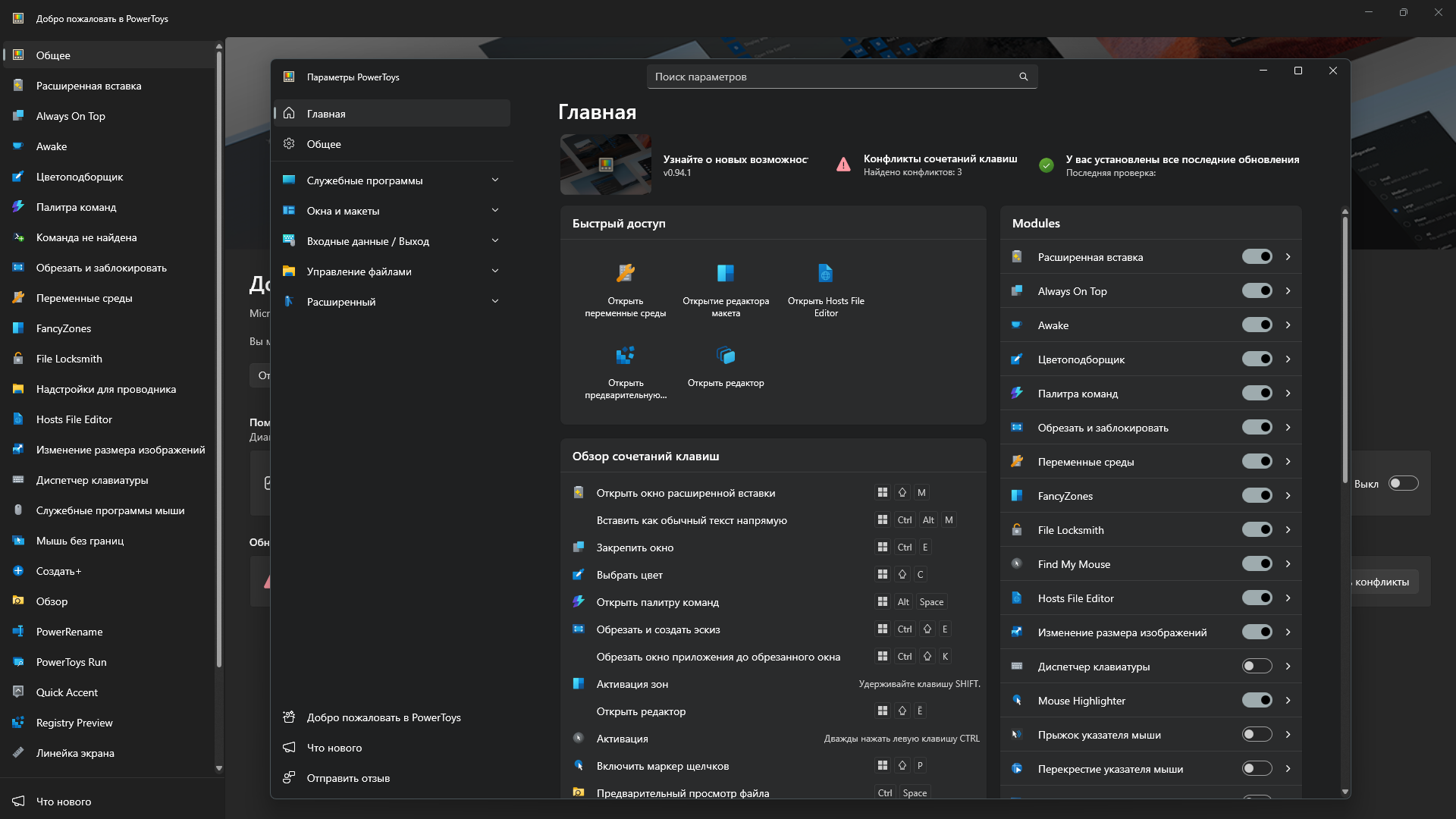
Task: Open Hosts File Editor quick access icon
Action: click(825, 273)
